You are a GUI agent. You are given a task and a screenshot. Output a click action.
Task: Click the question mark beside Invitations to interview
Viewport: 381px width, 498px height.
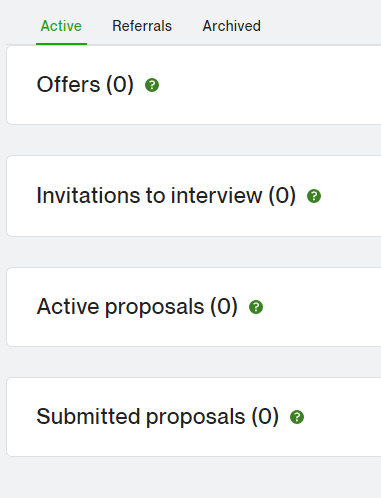pos(314,196)
